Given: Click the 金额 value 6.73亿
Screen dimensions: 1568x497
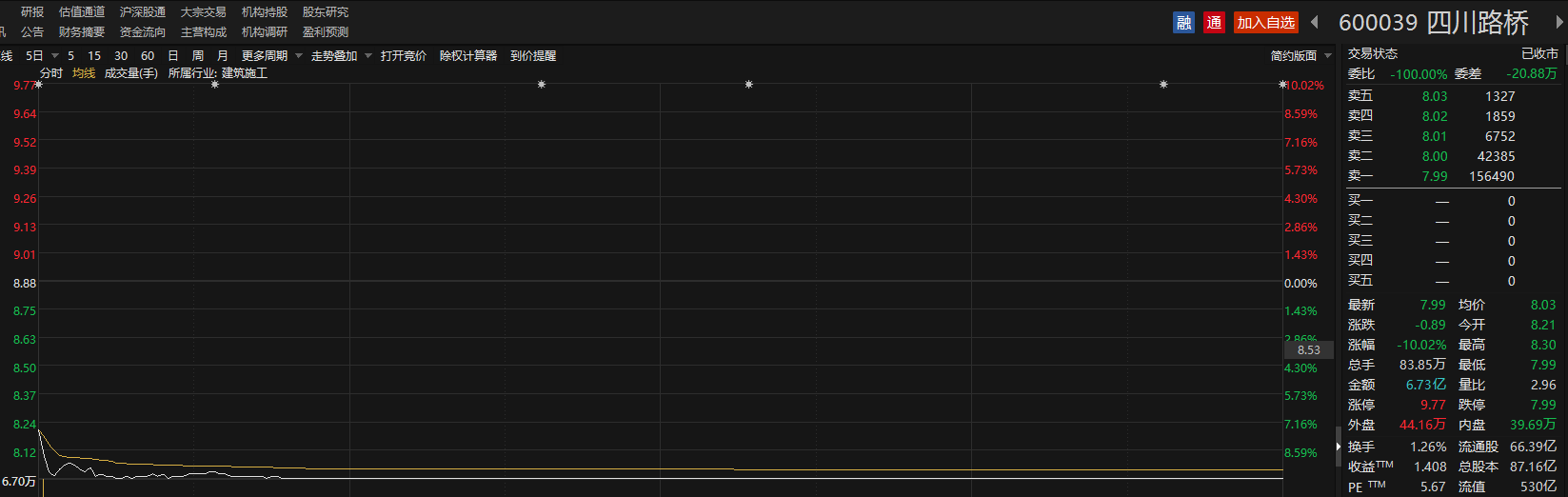Looking at the screenshot, I should pyautogui.click(x=1426, y=385).
